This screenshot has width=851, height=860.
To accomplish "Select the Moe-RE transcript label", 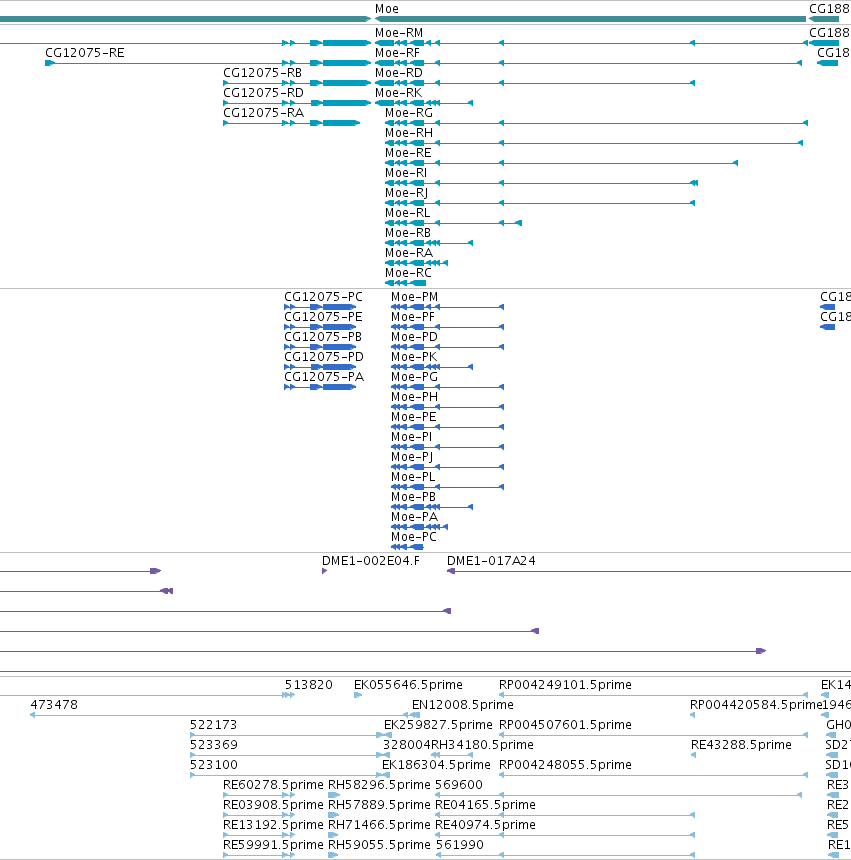I will tap(408, 153).
